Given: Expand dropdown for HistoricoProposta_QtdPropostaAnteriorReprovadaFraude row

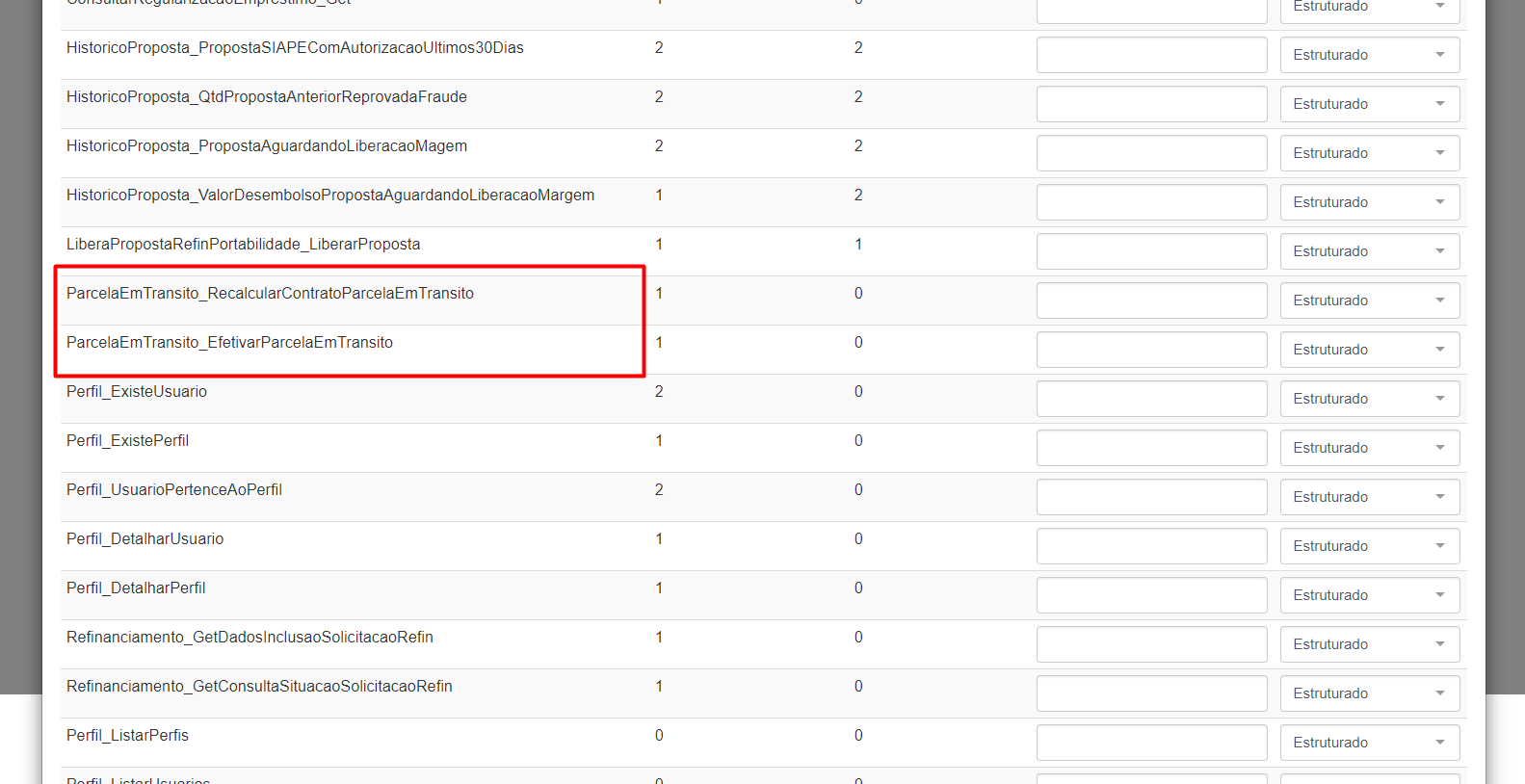Looking at the screenshot, I should pyautogui.click(x=1369, y=104).
